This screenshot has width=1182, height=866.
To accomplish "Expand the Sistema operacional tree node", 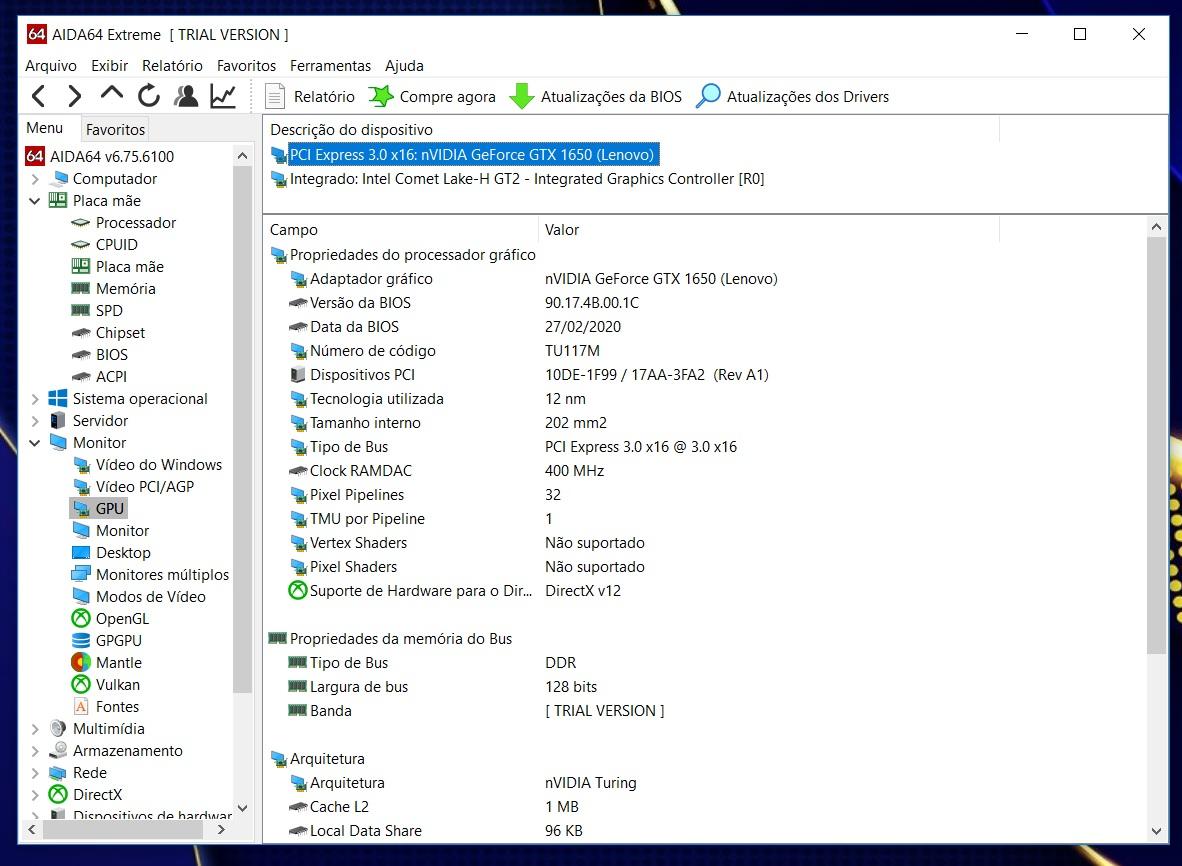I will pos(35,399).
